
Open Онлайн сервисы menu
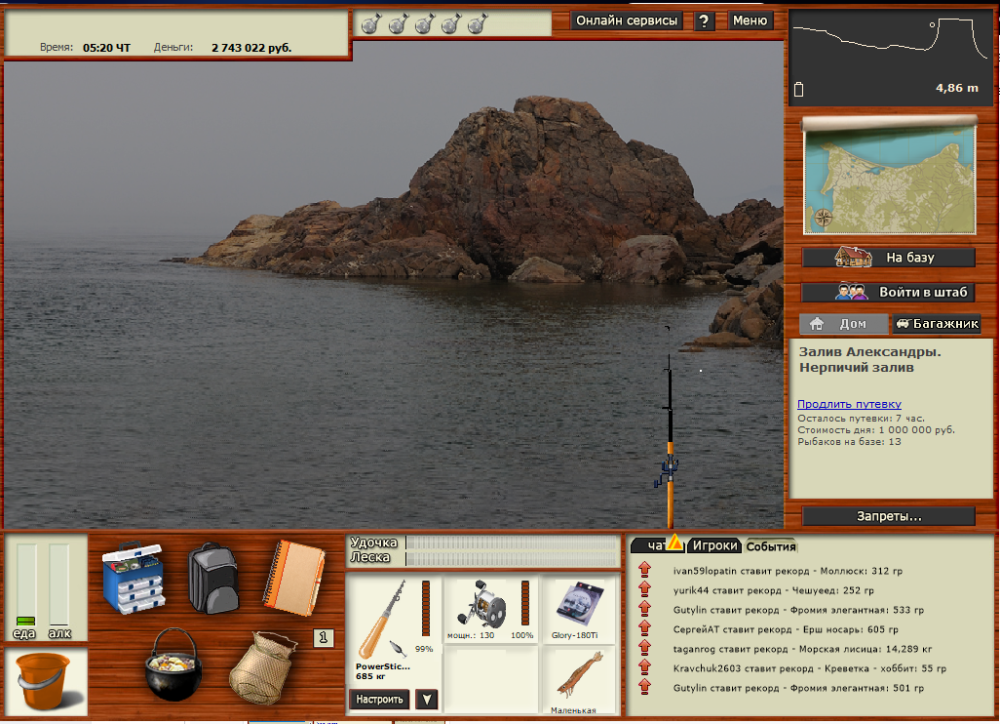626,20
